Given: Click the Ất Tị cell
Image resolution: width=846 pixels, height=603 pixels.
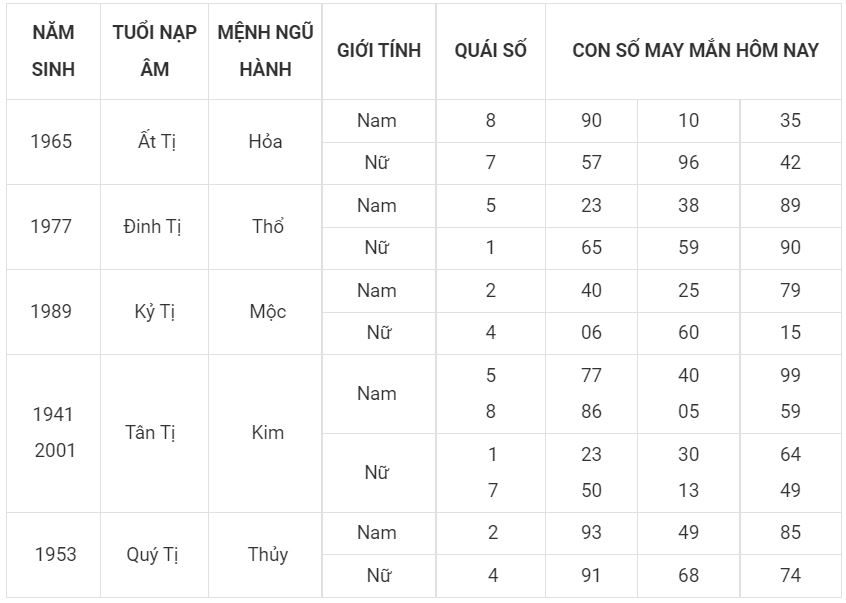Looking at the screenshot, I should pyautogui.click(x=154, y=142).
